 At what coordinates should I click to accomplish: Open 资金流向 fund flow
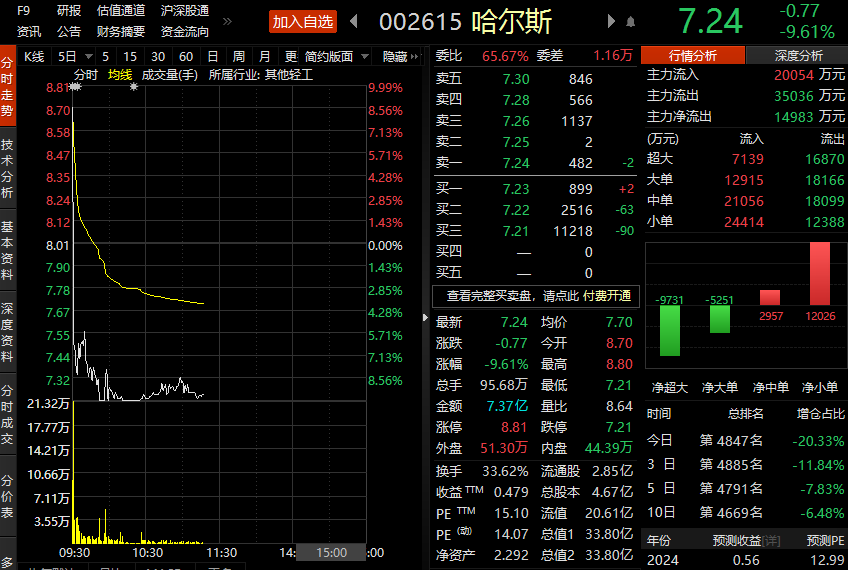(x=184, y=32)
